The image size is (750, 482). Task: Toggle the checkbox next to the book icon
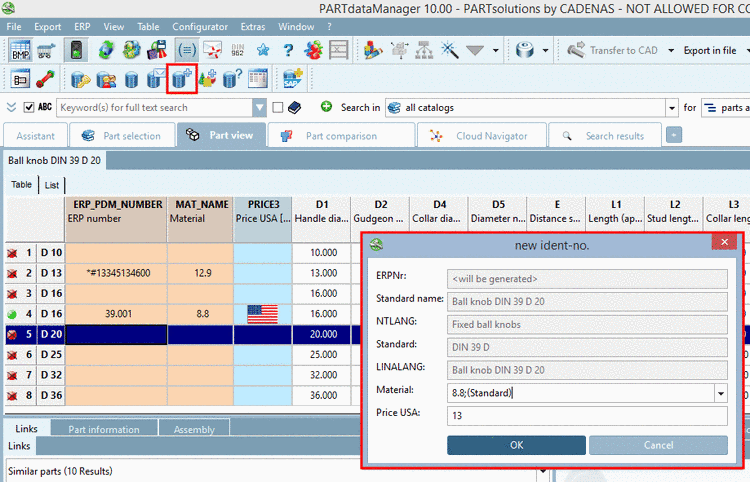click(x=277, y=107)
